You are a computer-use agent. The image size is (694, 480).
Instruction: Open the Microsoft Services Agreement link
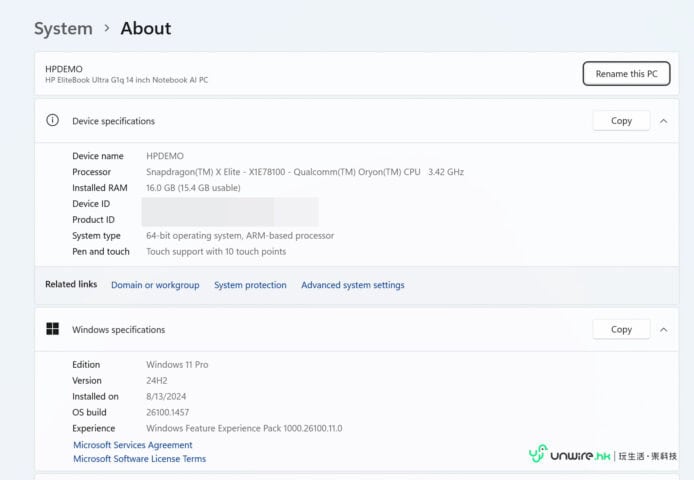[x=133, y=445]
